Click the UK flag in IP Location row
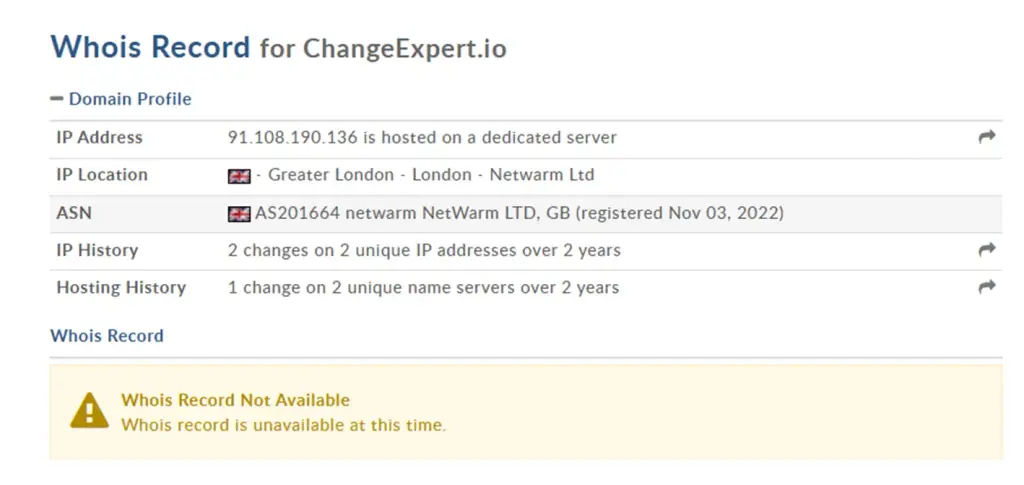The image size is (1024, 485). point(239,176)
